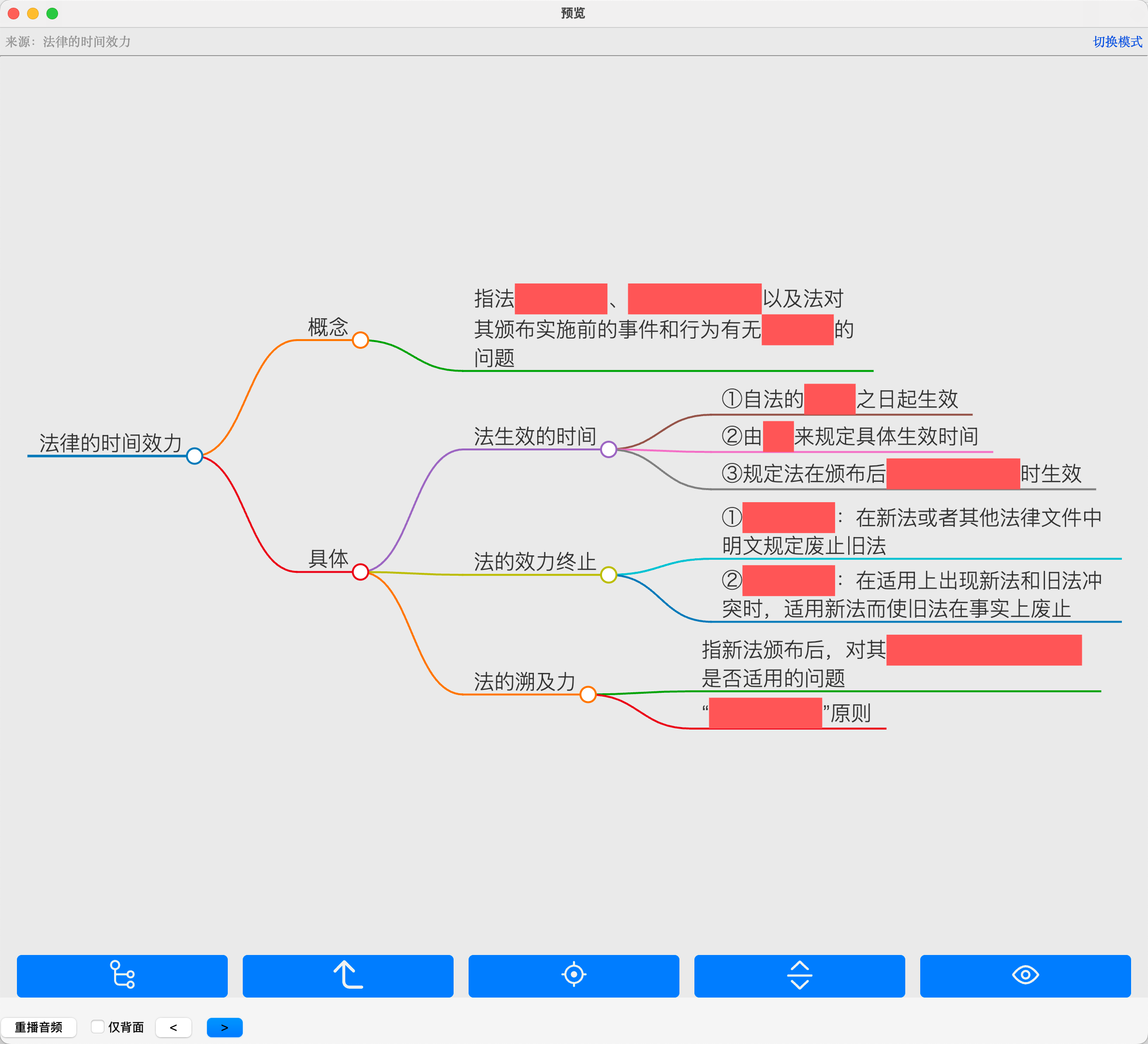Collapse the 法的溯及力 node circle
1148x1044 pixels.
pyautogui.click(x=588, y=694)
